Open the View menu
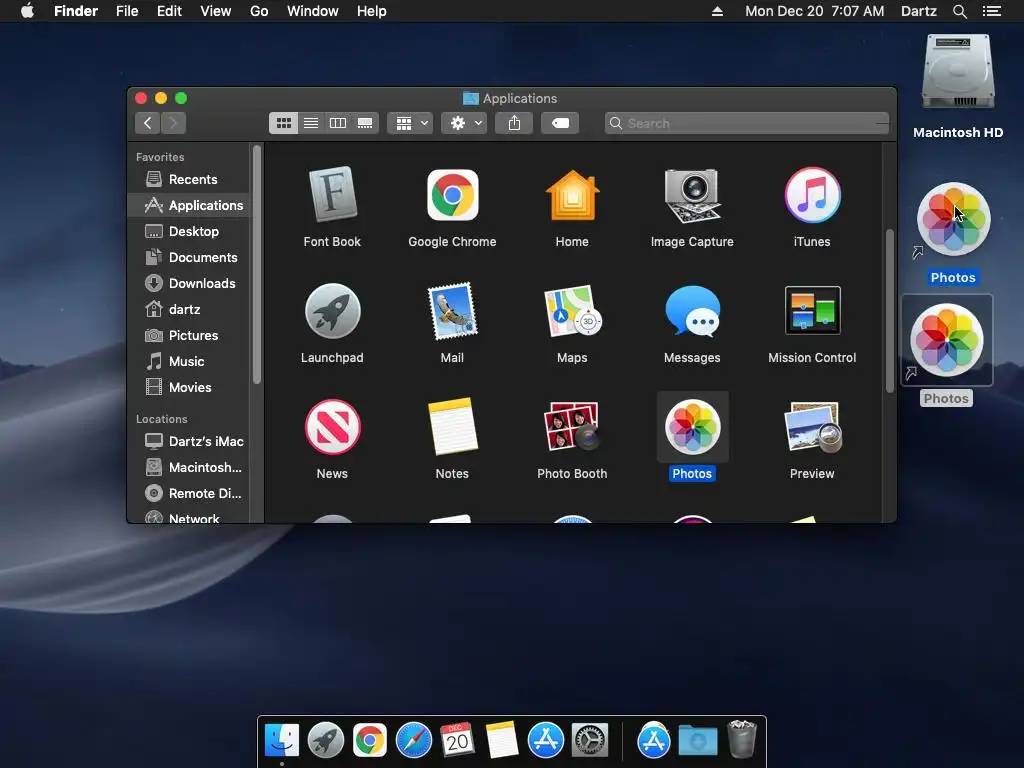 click(x=216, y=11)
